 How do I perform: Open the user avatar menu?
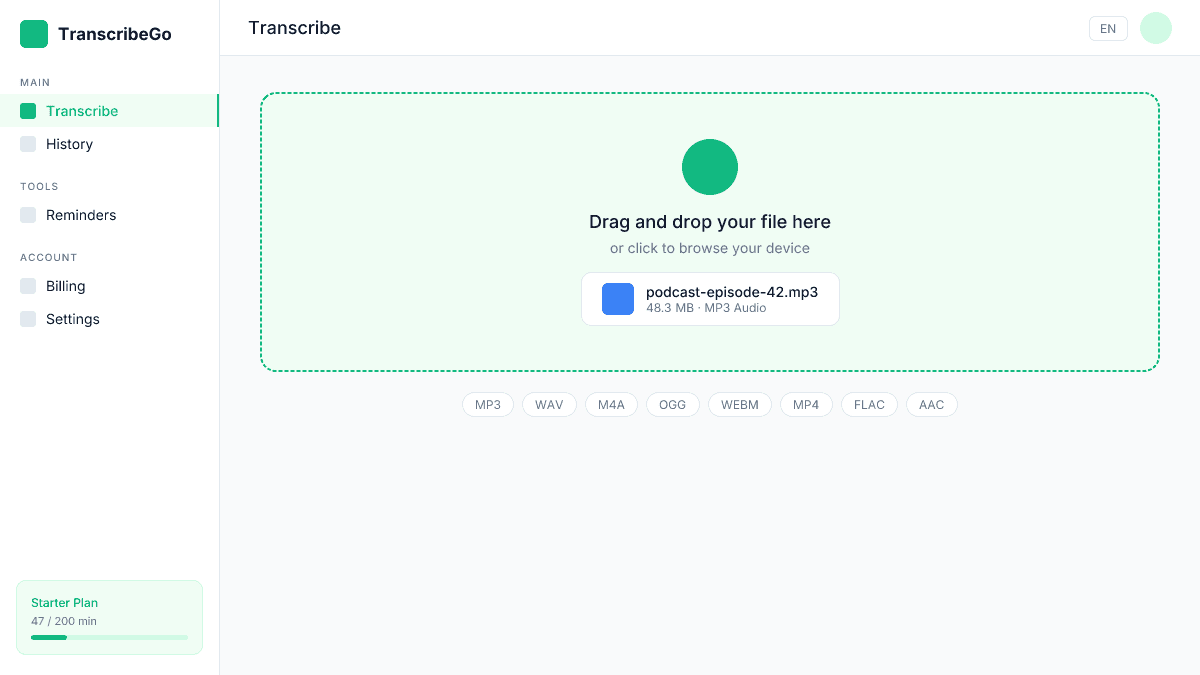(x=1156, y=28)
